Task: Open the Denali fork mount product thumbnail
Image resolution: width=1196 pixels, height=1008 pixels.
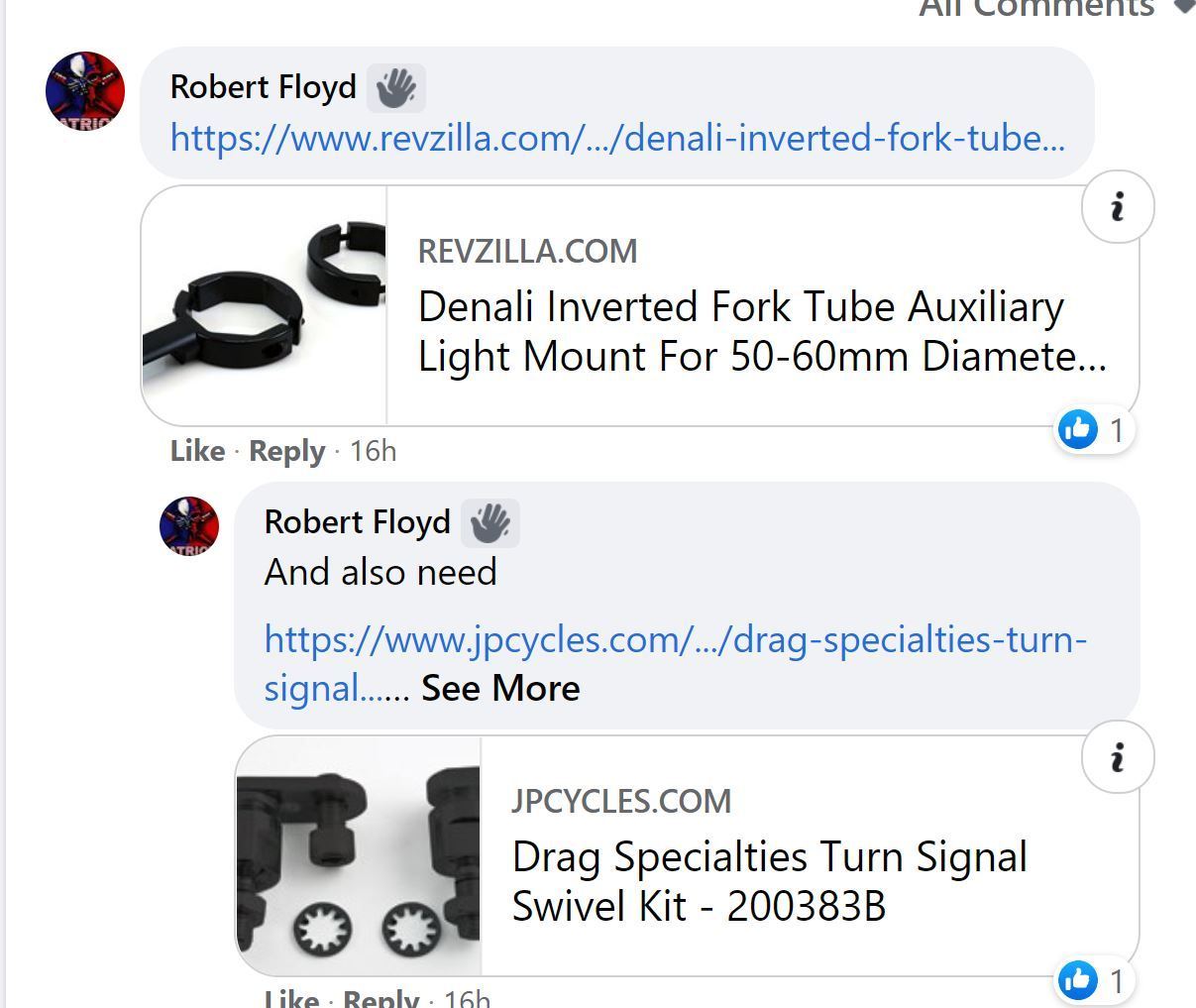Action: click(265, 306)
